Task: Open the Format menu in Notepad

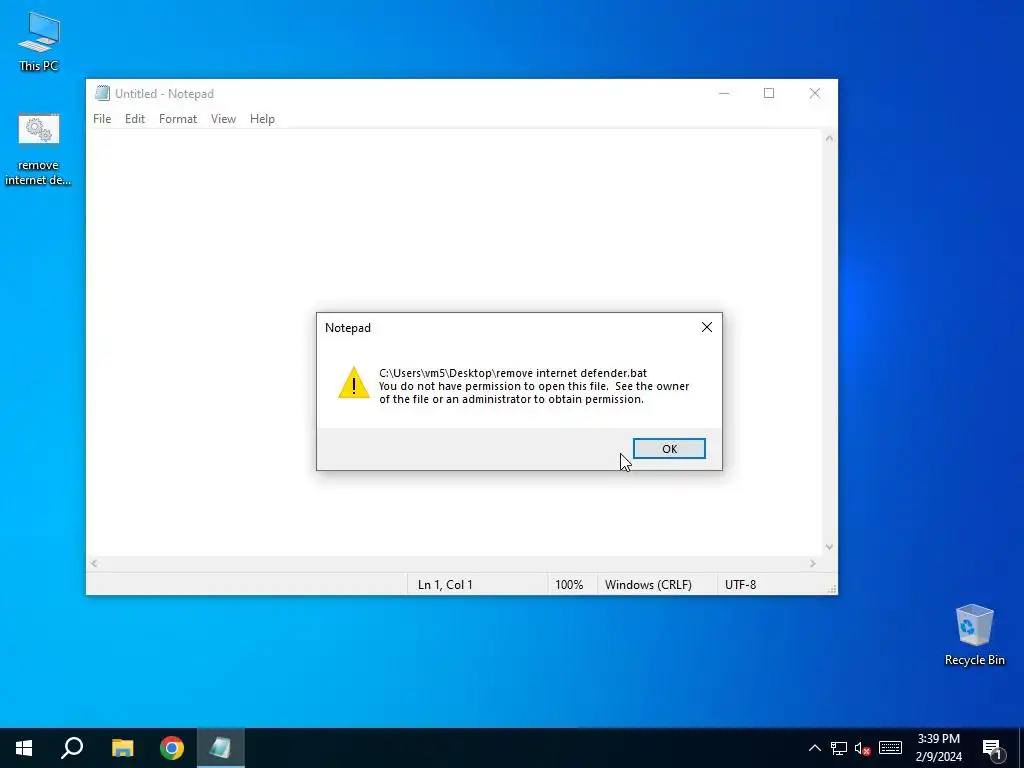Action: [x=178, y=119]
